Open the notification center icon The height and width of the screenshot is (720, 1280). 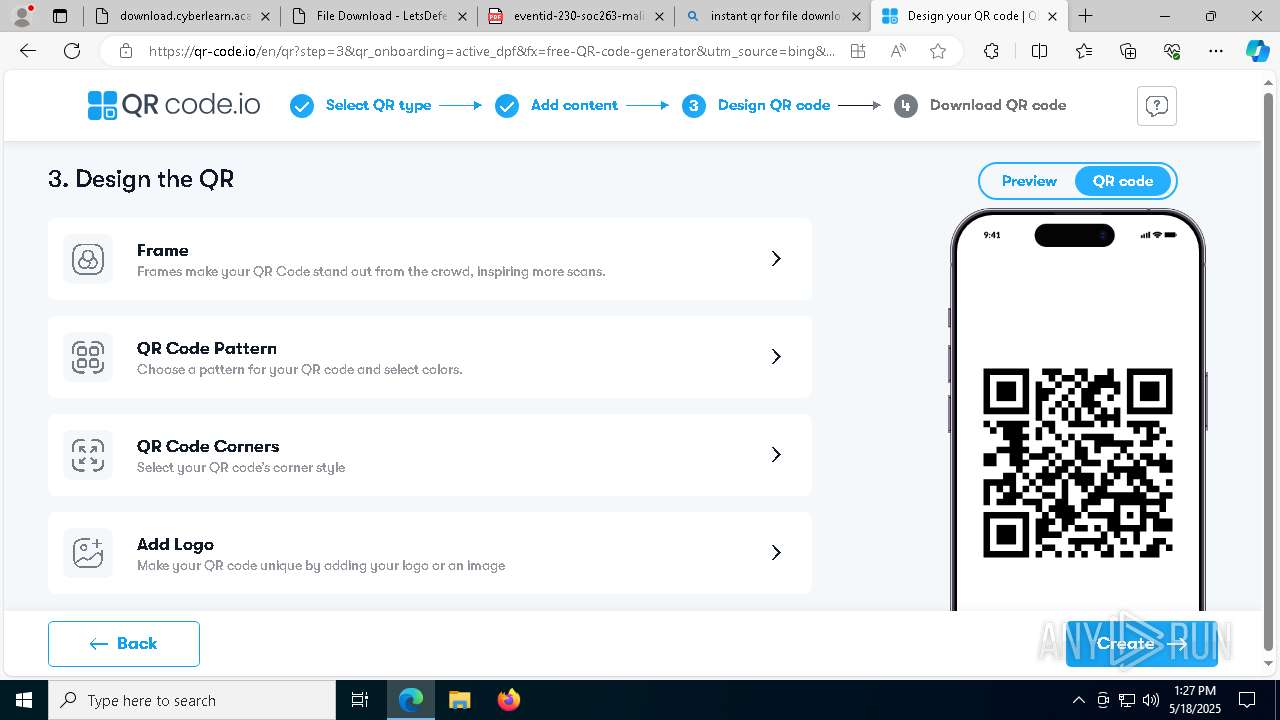tap(1247, 700)
